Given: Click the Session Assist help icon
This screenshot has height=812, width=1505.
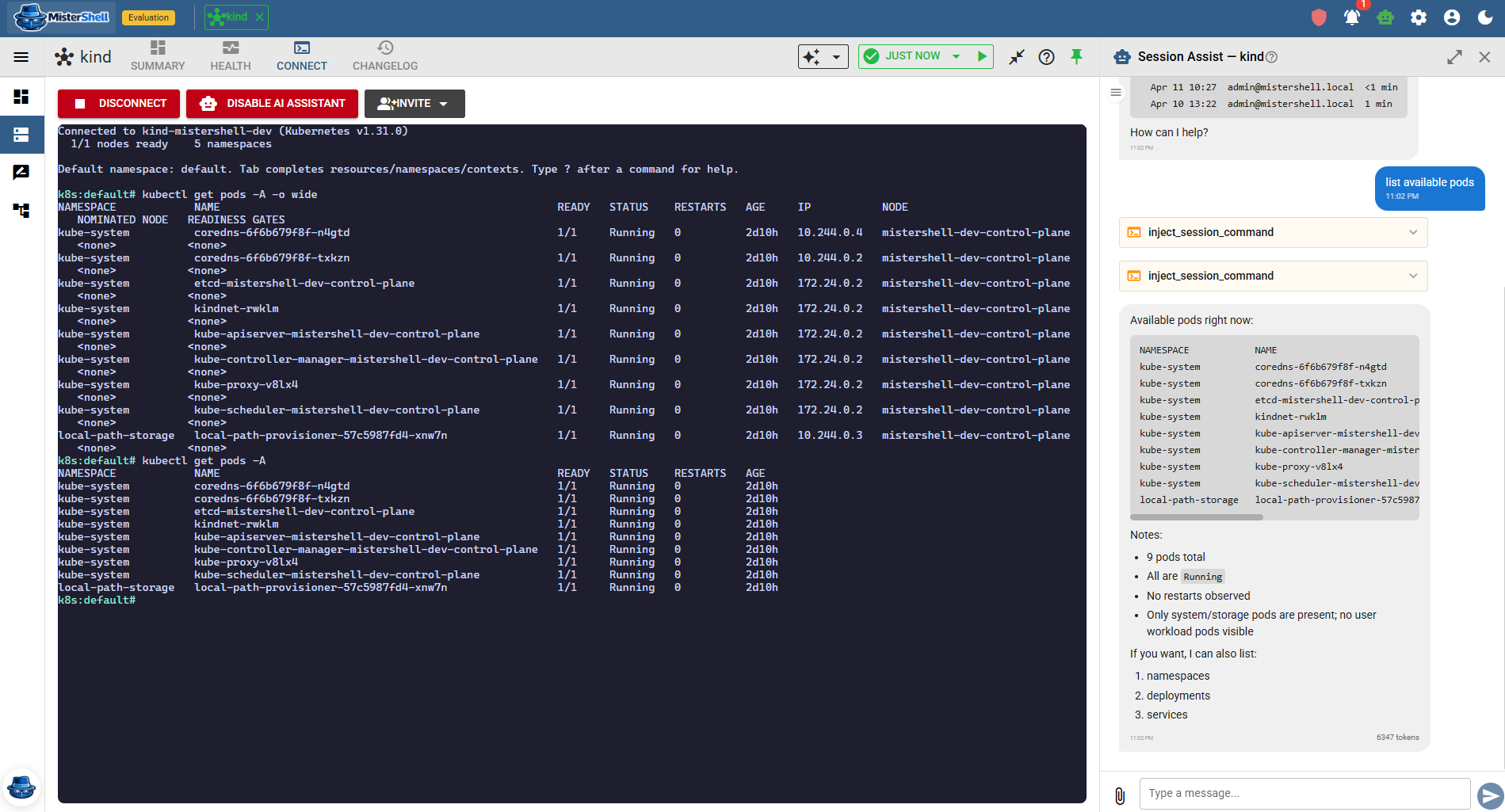Looking at the screenshot, I should pos(1271,57).
